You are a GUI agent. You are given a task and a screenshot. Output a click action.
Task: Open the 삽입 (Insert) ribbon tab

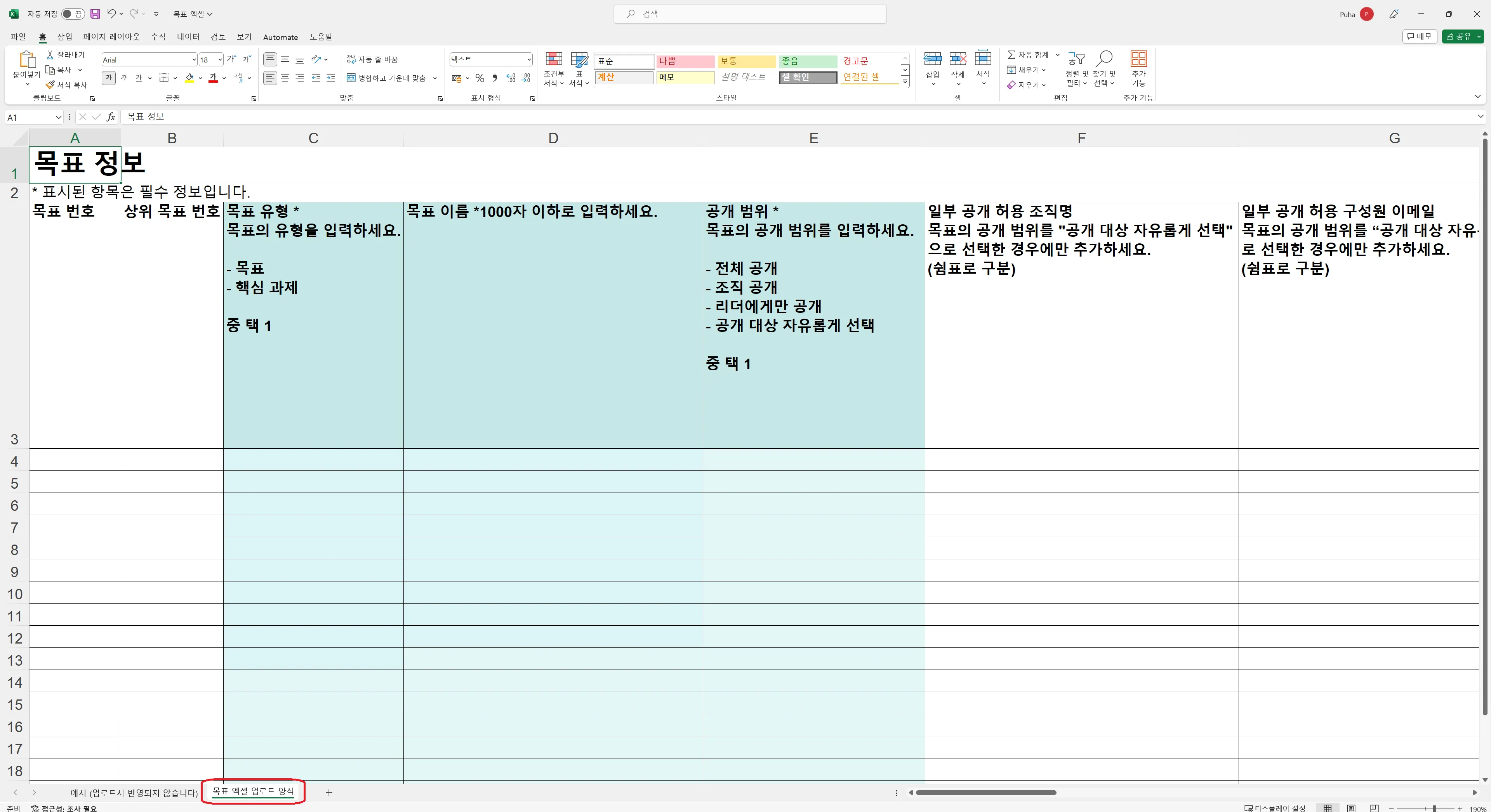(x=65, y=36)
